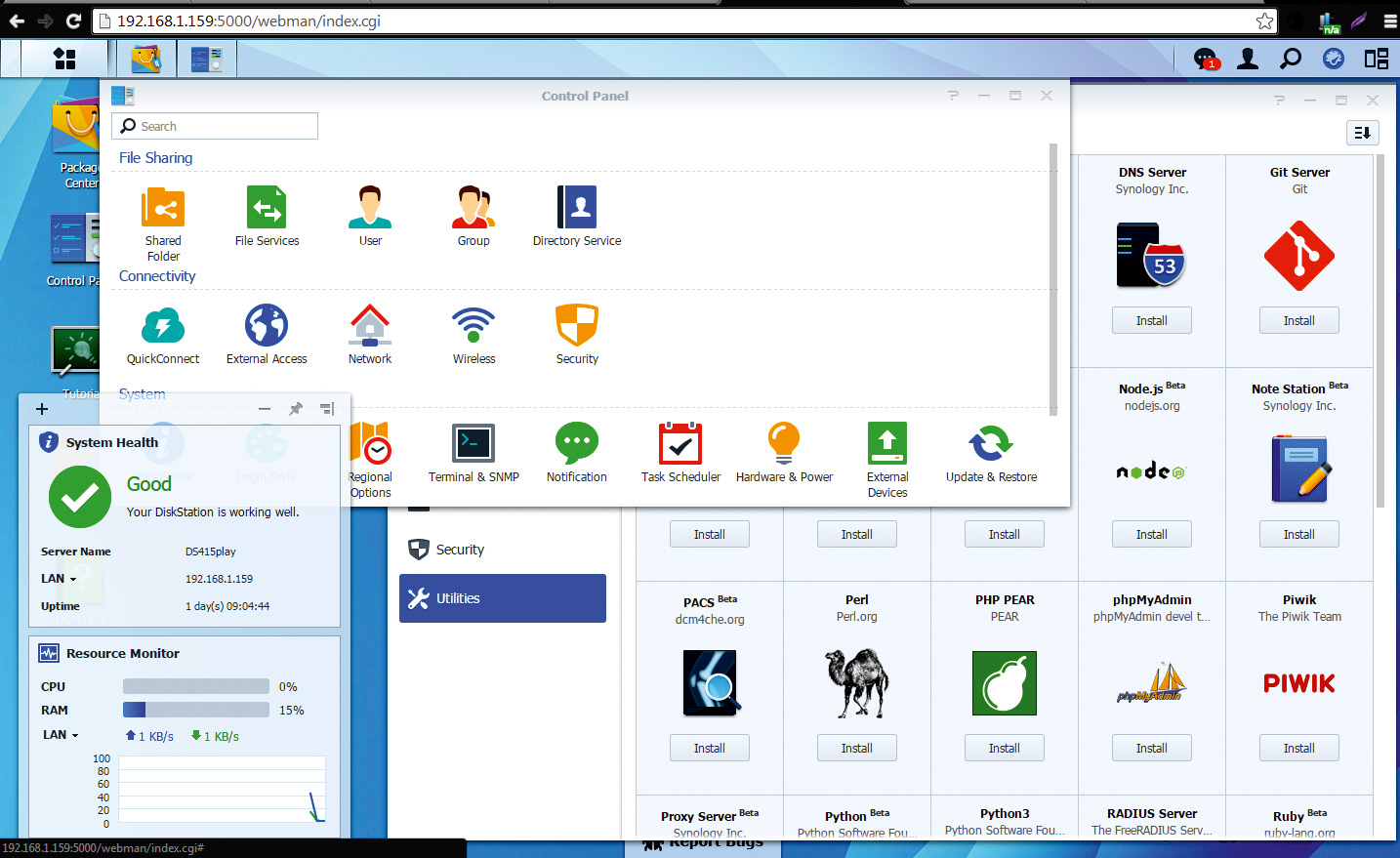
Task: Open Directory Service settings
Action: pos(577,207)
